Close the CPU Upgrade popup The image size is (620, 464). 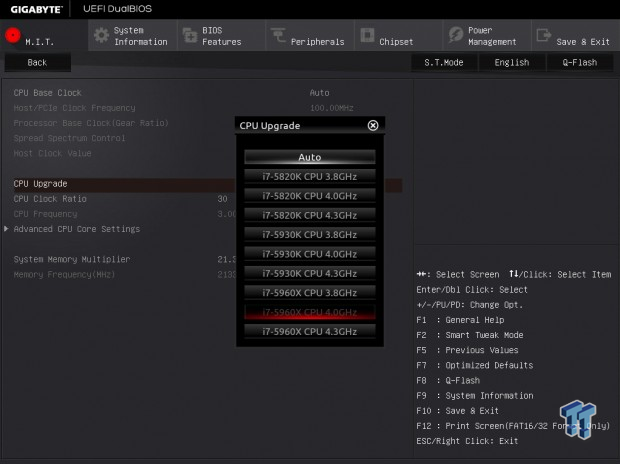tap(372, 125)
